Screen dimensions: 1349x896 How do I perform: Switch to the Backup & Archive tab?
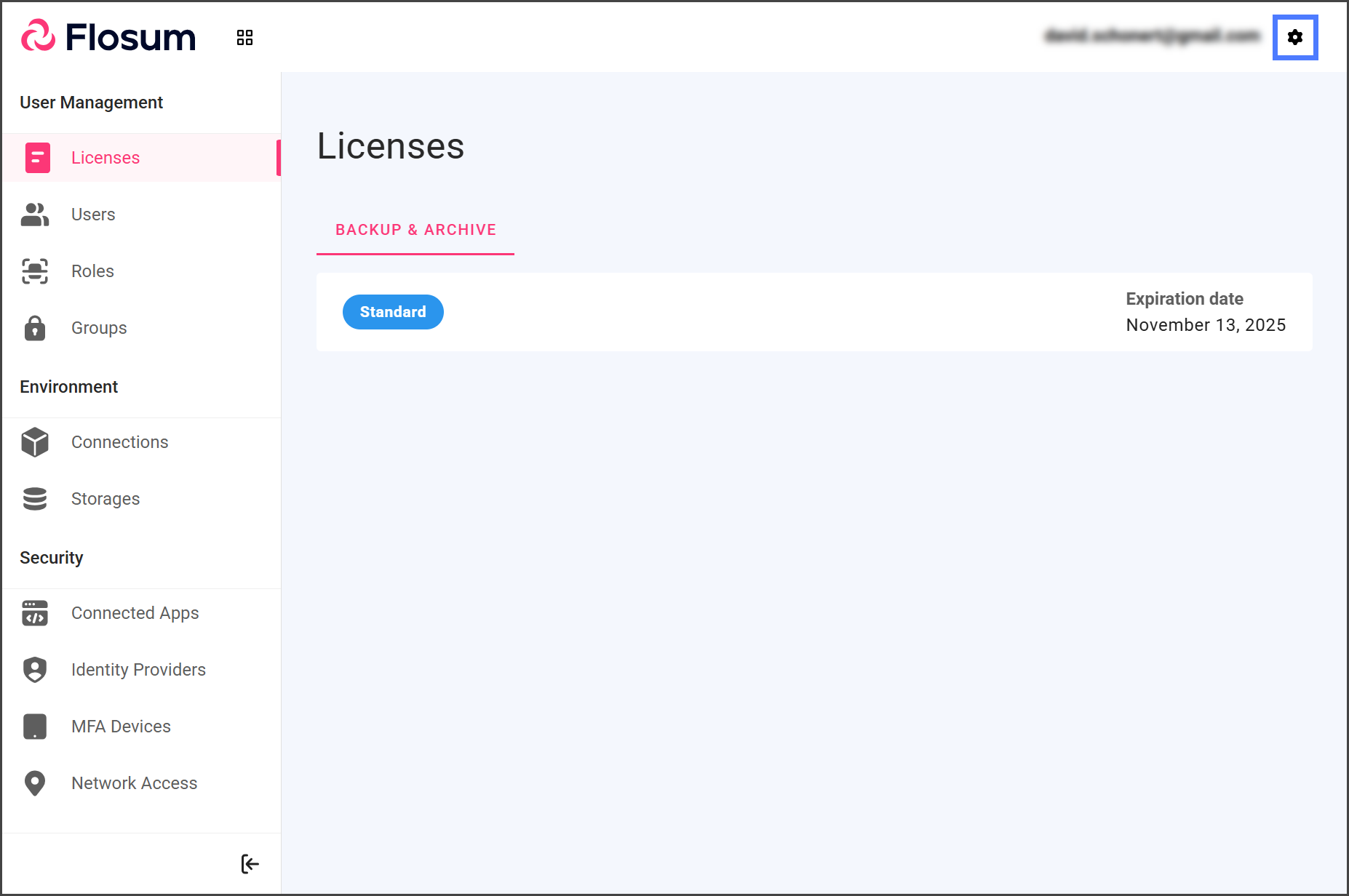coord(415,230)
